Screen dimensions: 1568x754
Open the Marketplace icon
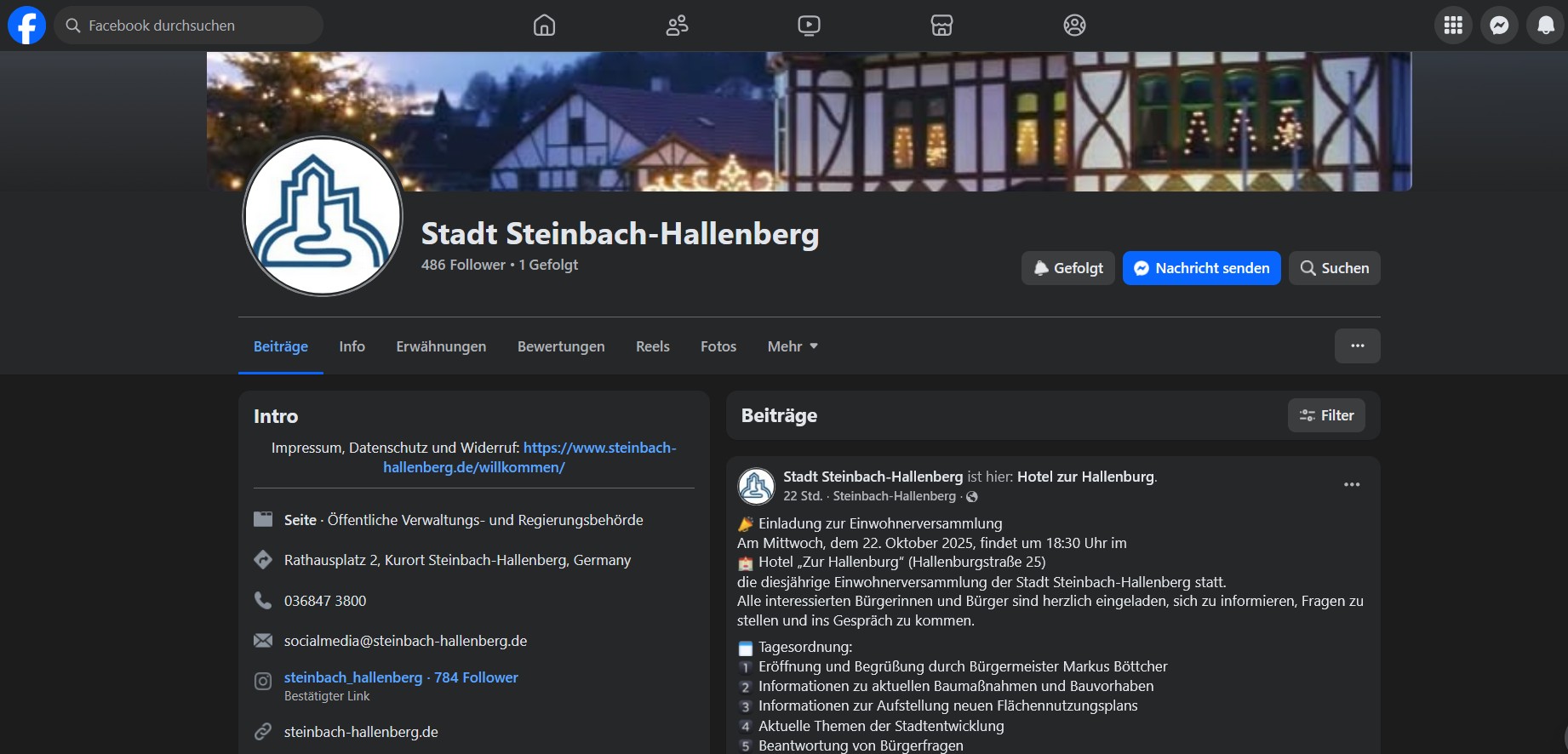[x=941, y=26]
